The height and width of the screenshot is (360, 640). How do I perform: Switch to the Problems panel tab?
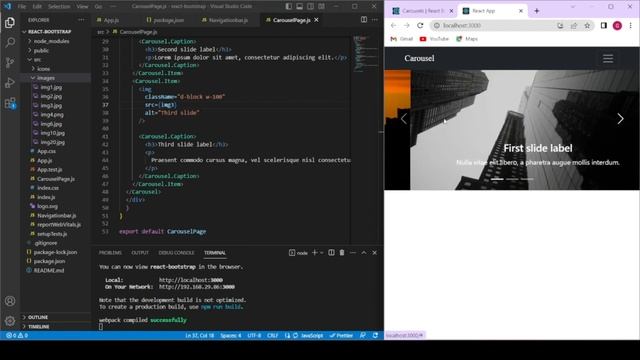point(110,253)
